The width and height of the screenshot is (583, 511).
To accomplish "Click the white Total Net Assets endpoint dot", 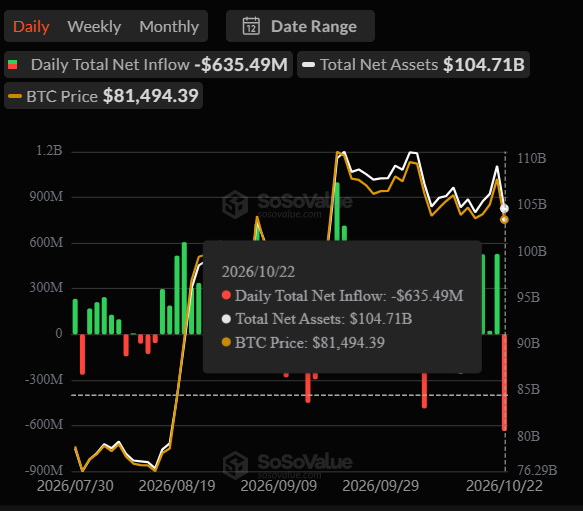I will 504,209.
